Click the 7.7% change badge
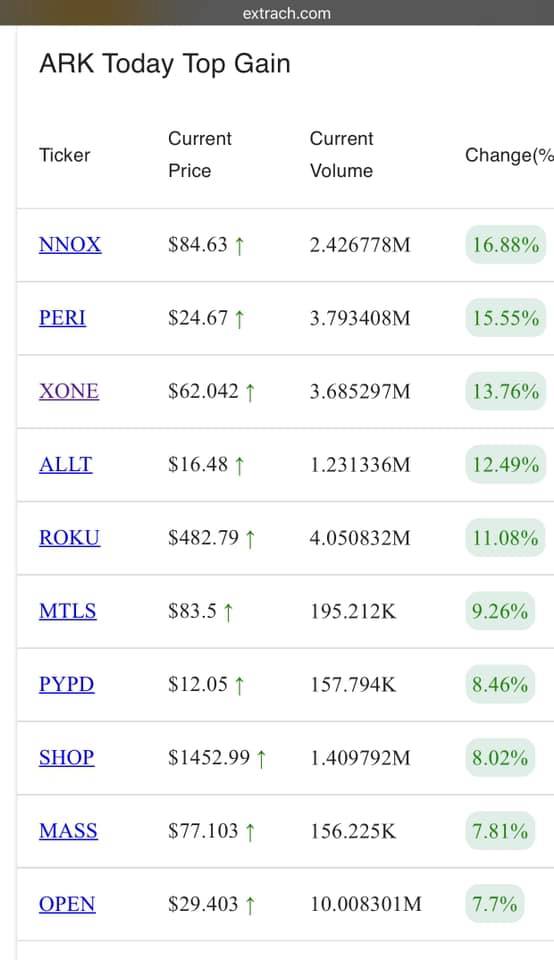Image resolution: width=554 pixels, height=960 pixels. coord(495,904)
